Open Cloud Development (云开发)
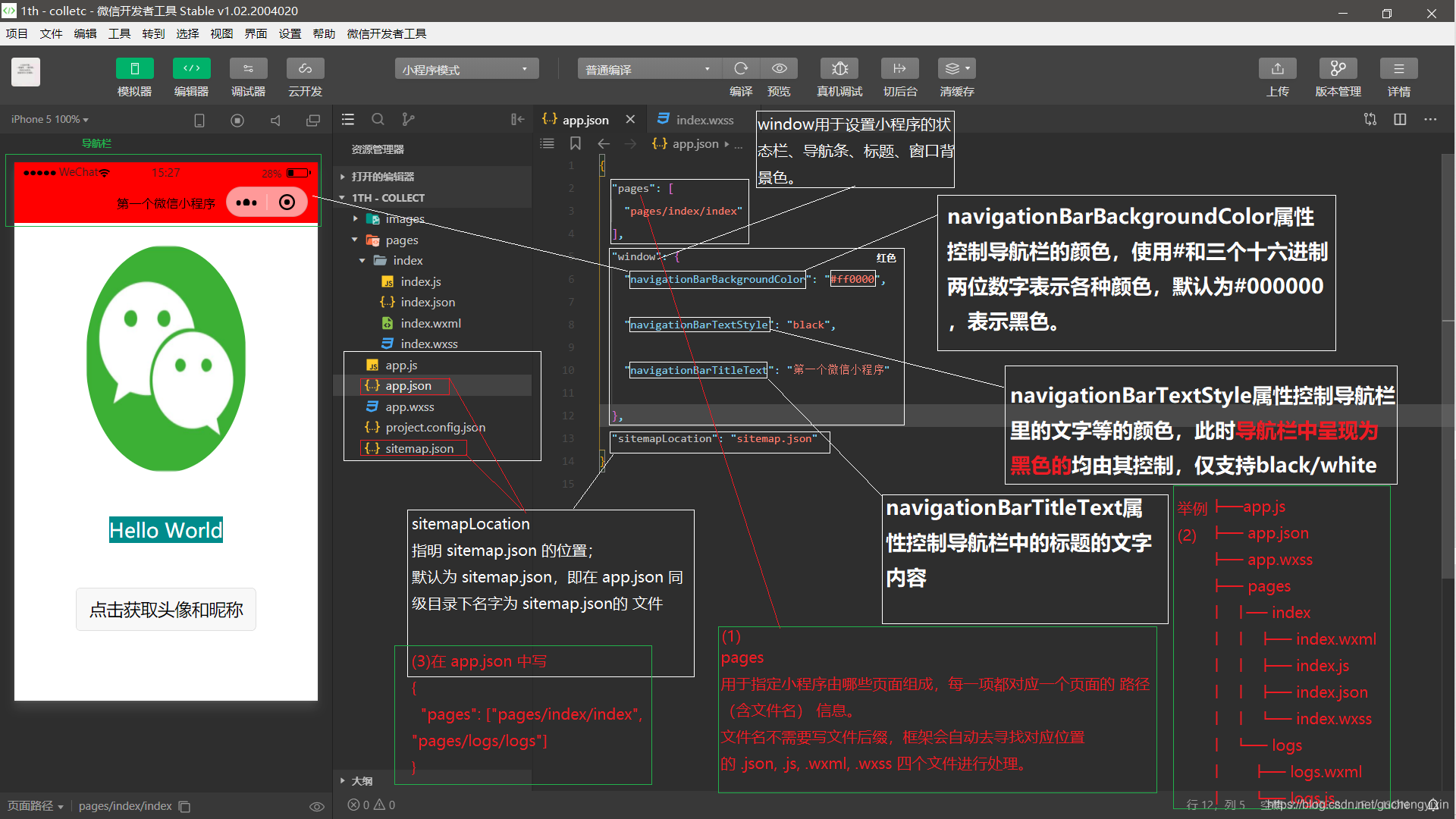 tap(305, 69)
